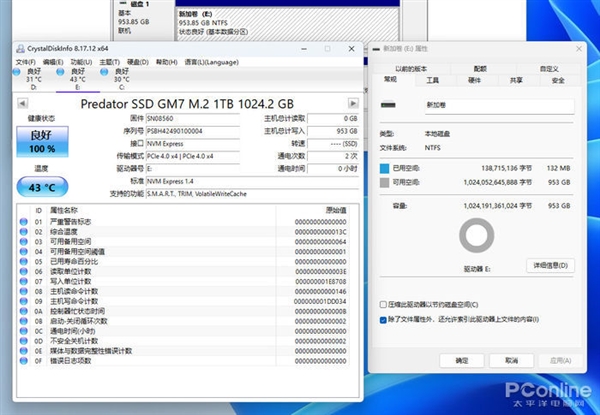Image resolution: width=600 pixels, height=415 pixels.
Task: Click the 应用(A) button
Action: coord(561,360)
